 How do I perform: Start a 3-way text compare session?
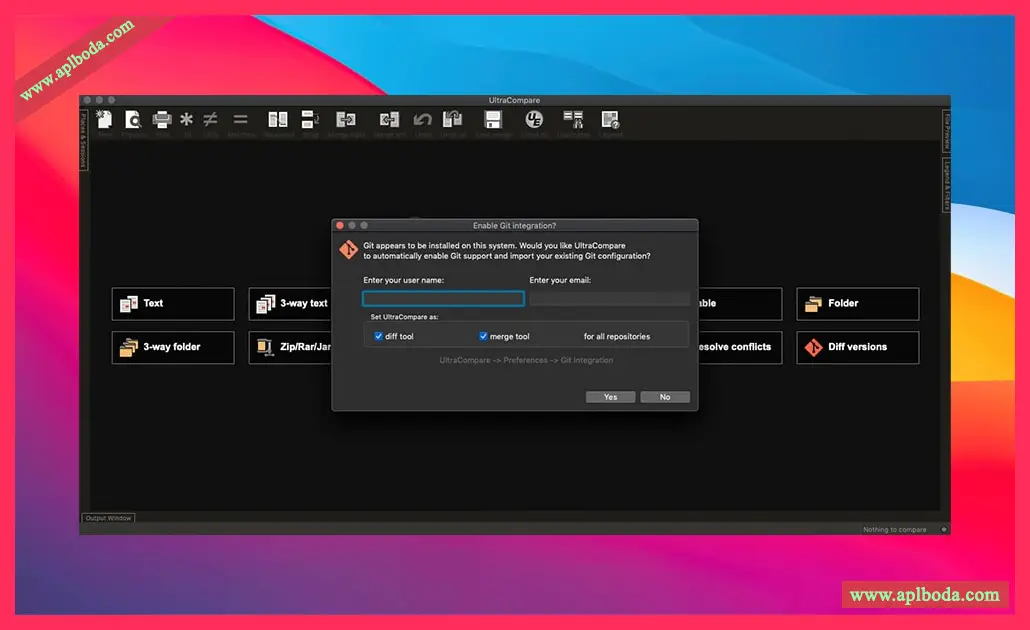290,304
